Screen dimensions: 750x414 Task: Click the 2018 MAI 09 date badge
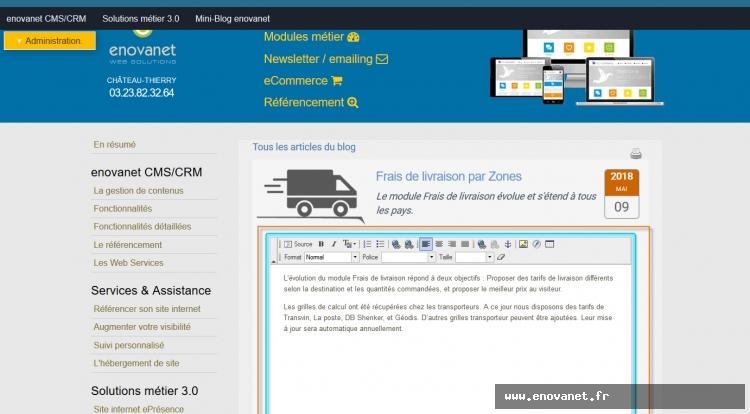click(621, 194)
